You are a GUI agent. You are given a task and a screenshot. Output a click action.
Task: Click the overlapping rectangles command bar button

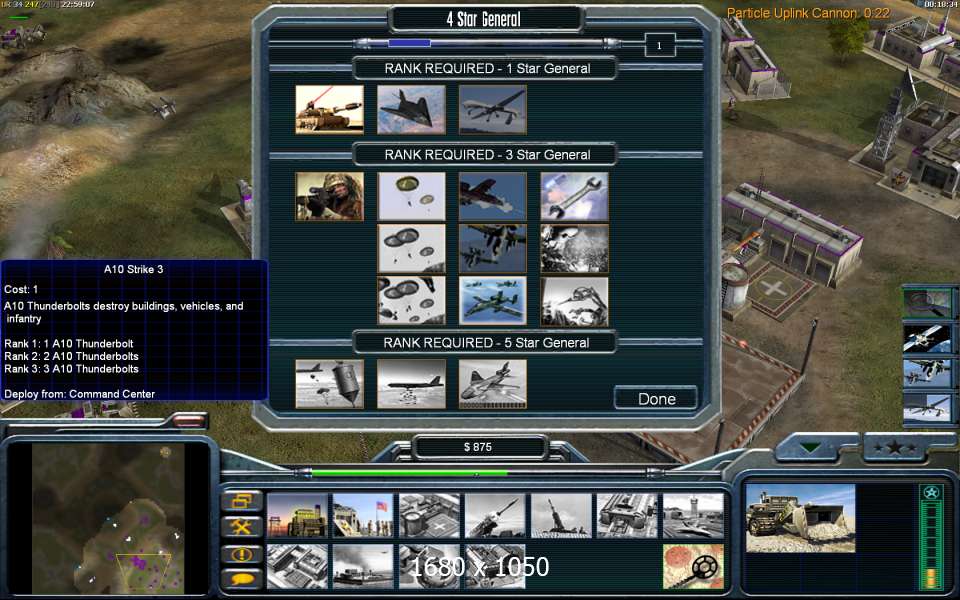click(x=242, y=501)
